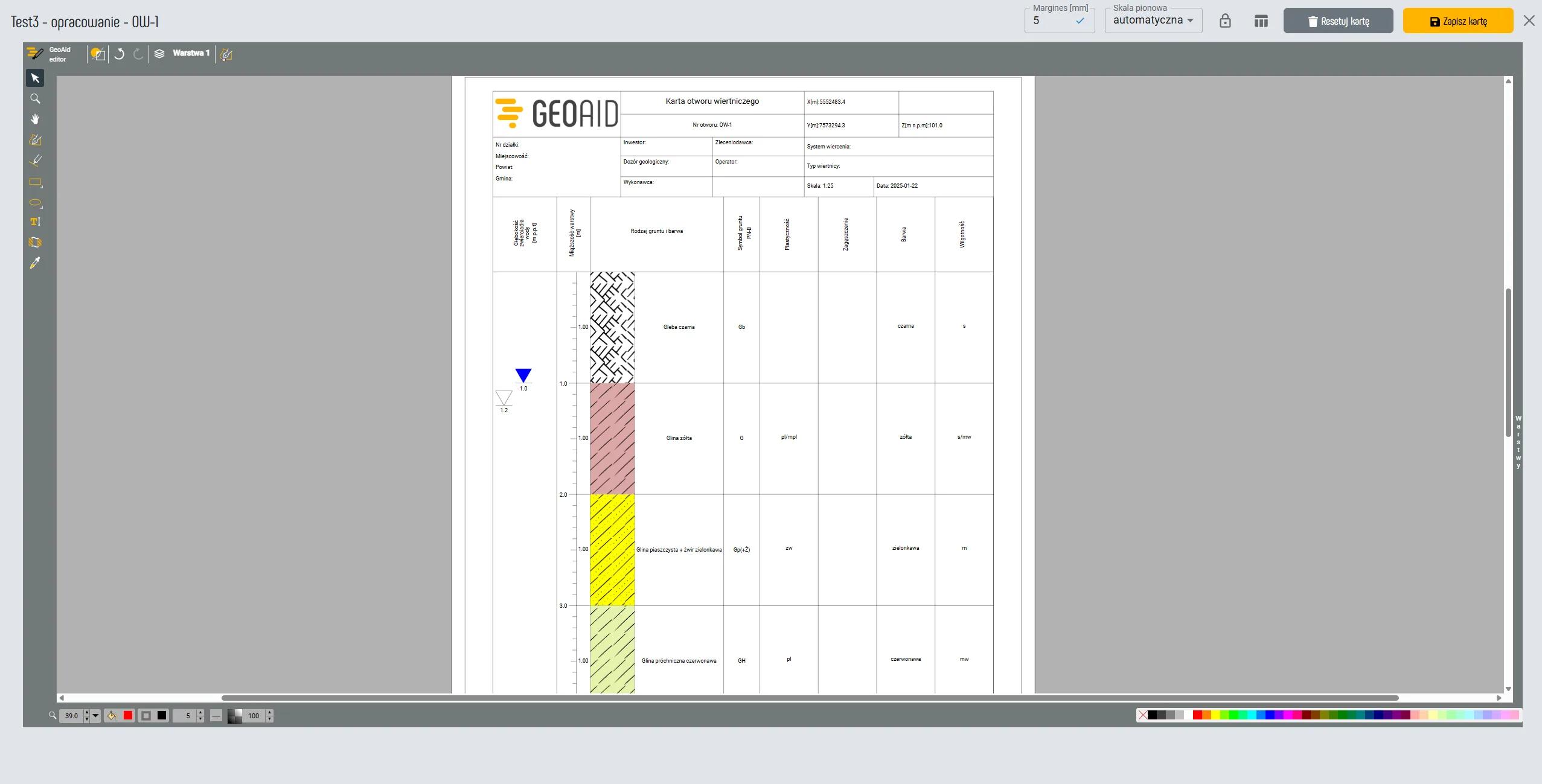Choose the no-color crossed swatch in palette
This screenshot has height=784, width=1542.
(1143, 715)
